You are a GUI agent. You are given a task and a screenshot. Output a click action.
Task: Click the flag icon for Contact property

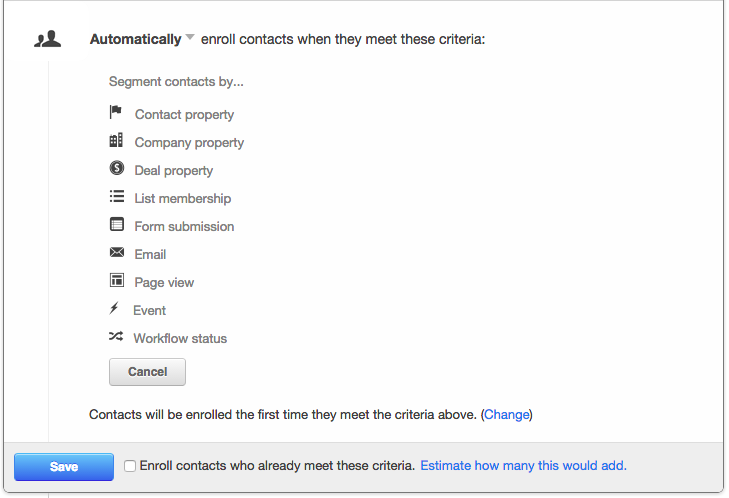pos(115,112)
